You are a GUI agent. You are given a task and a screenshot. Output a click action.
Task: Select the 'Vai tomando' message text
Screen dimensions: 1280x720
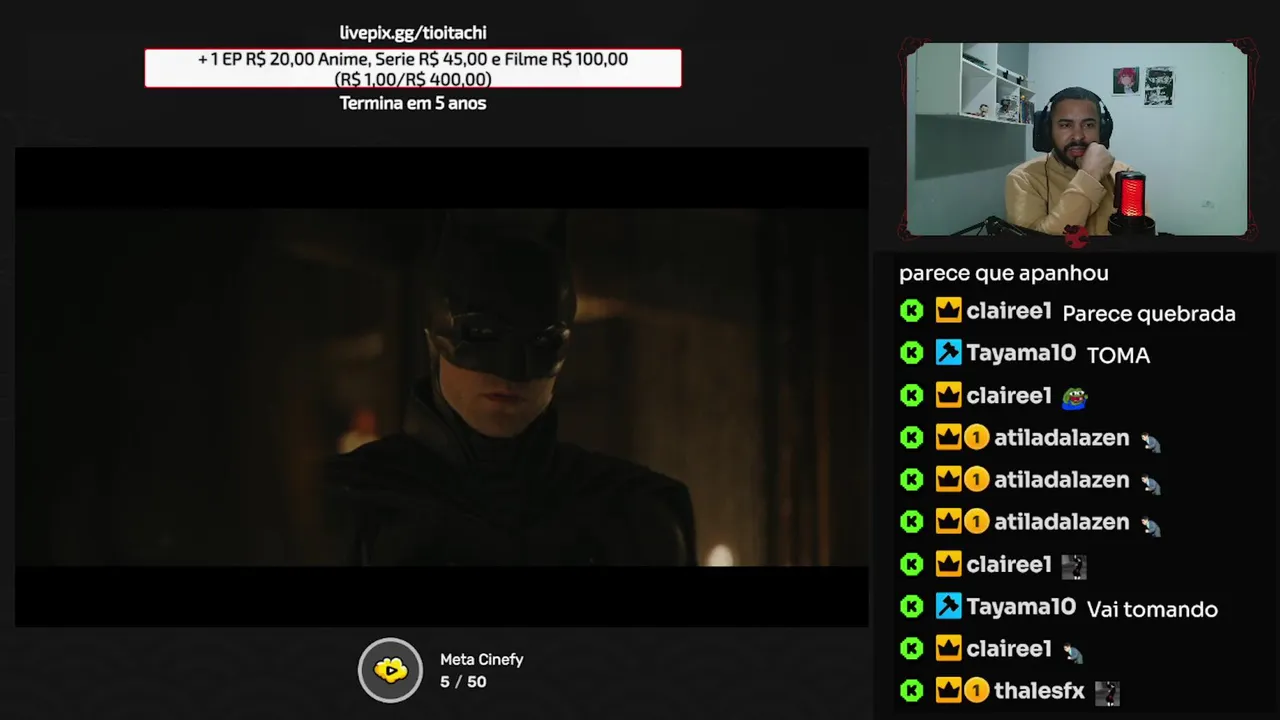coord(1152,609)
